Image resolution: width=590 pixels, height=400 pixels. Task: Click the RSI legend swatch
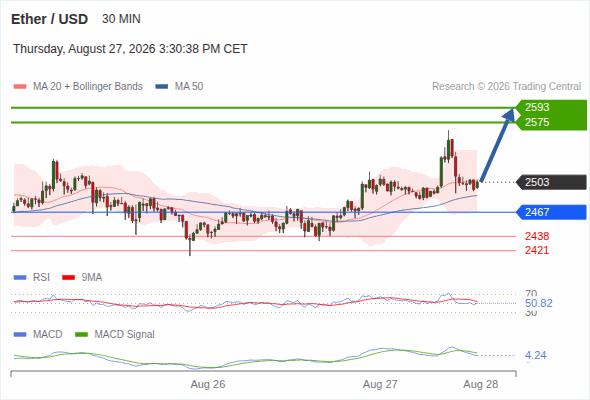[20, 278]
